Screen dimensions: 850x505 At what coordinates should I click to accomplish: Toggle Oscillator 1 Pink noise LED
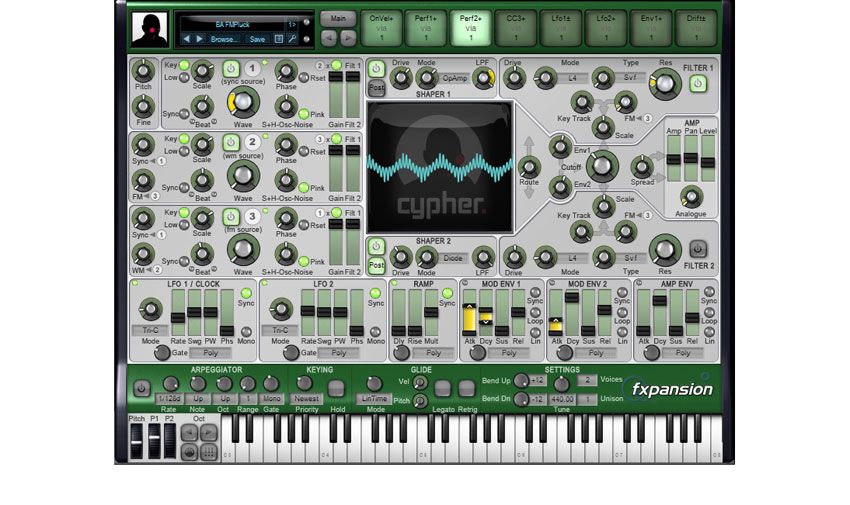[304, 114]
